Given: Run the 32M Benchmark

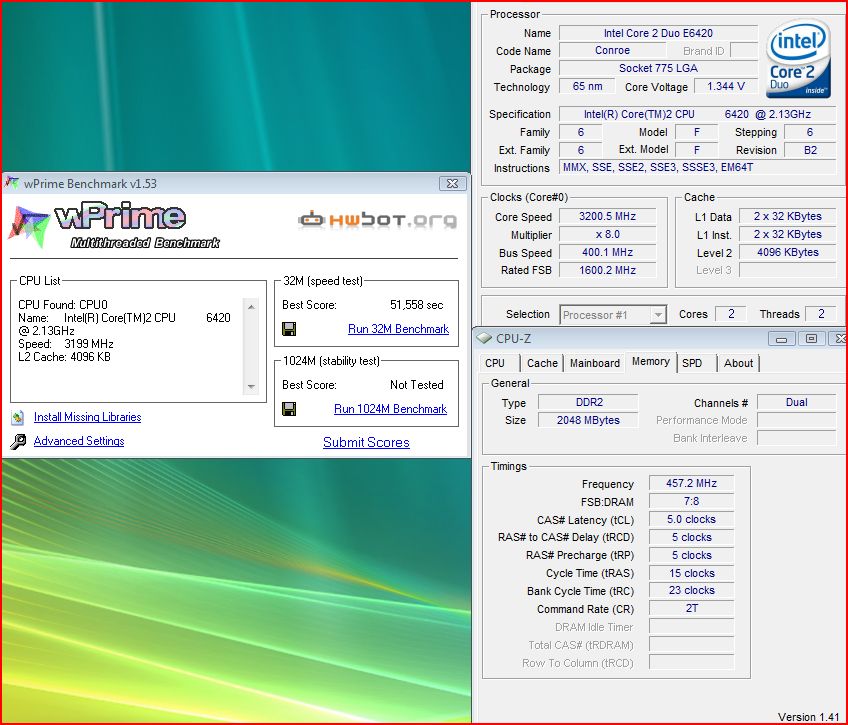Looking at the screenshot, I should (398, 329).
